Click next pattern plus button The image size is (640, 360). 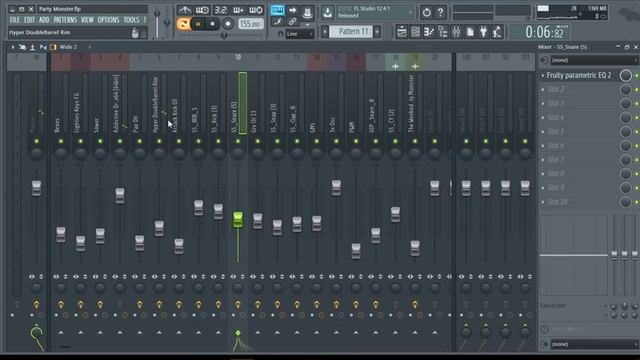377,32
